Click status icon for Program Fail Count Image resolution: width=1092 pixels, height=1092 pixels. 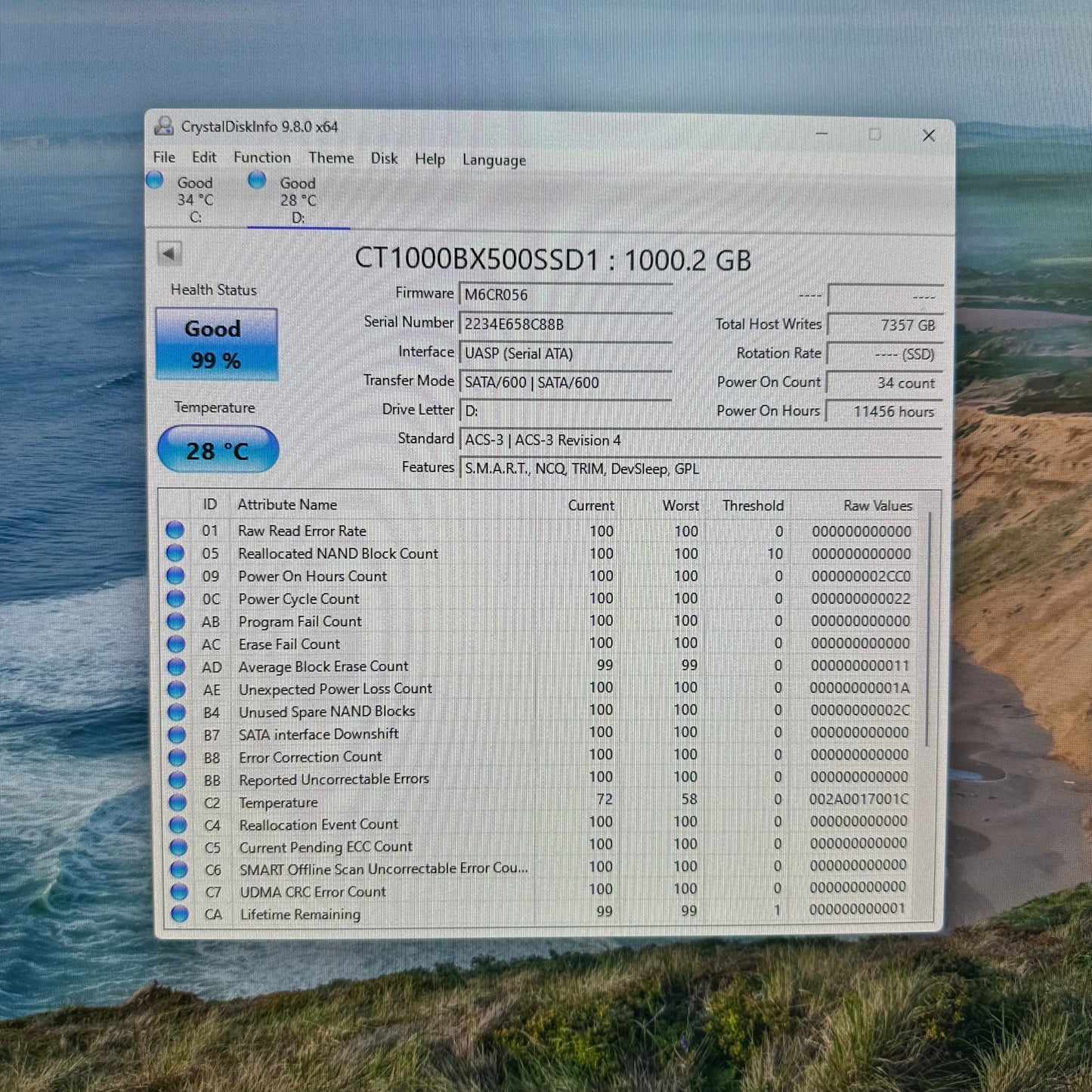[176, 621]
